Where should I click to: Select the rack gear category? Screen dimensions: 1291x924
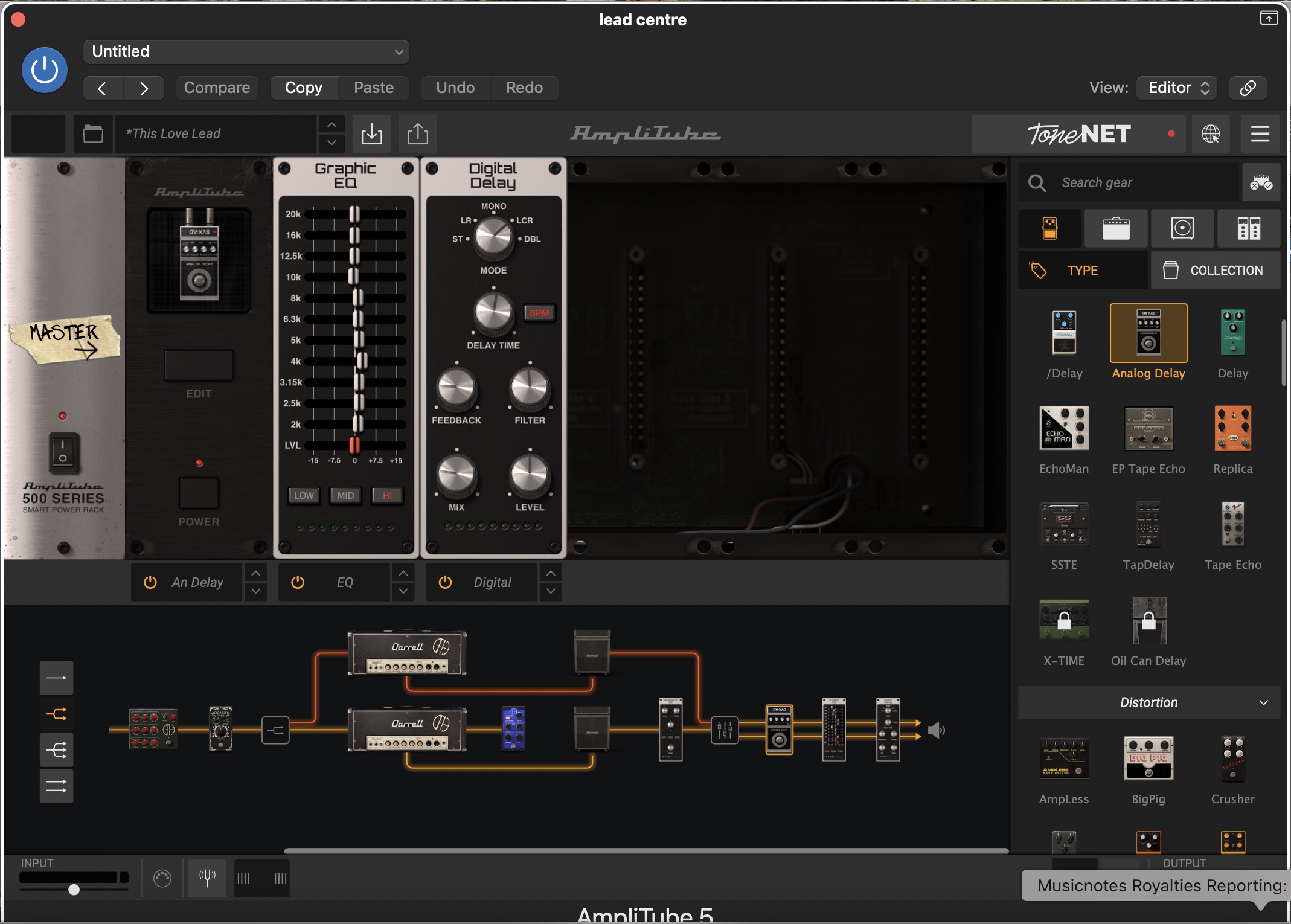(x=1248, y=228)
